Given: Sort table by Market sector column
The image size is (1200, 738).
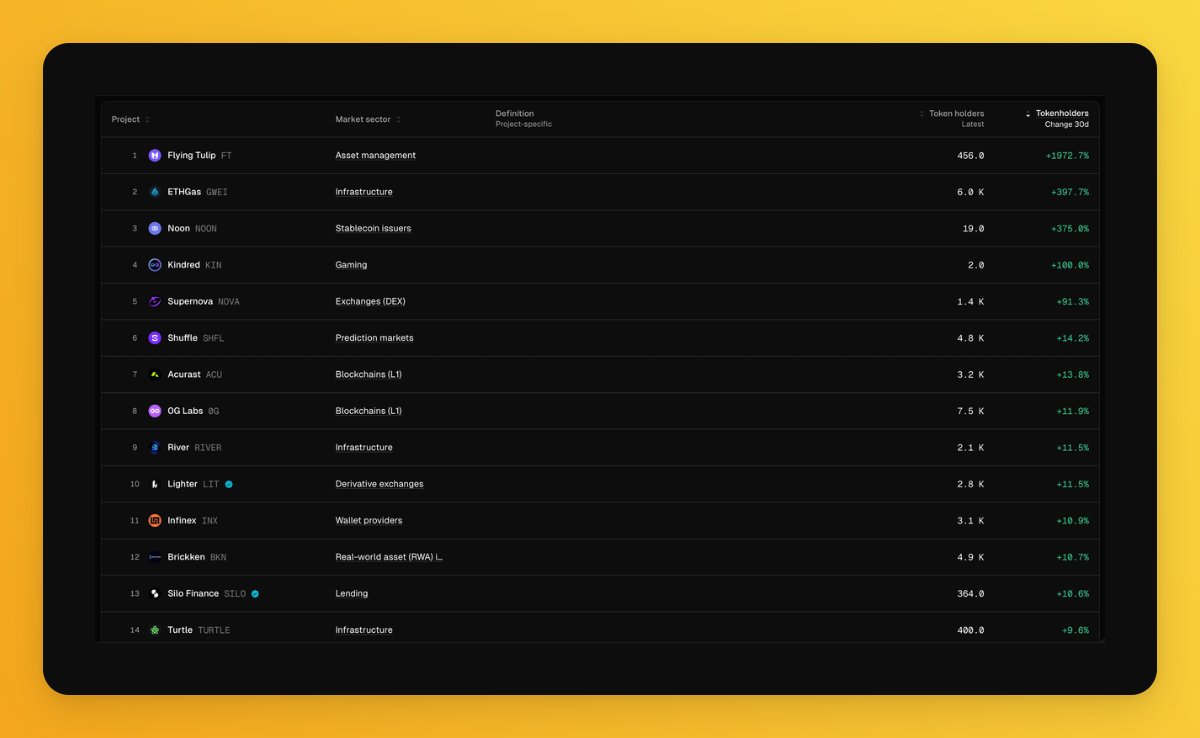Looking at the screenshot, I should coord(368,119).
